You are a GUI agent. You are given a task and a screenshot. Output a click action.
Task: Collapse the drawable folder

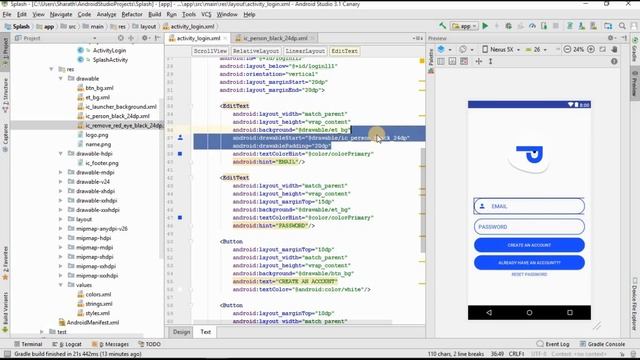[60, 78]
